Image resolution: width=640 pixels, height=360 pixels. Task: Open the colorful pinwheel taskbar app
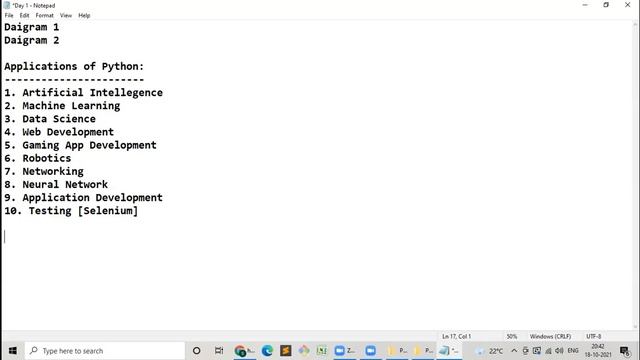coord(304,351)
